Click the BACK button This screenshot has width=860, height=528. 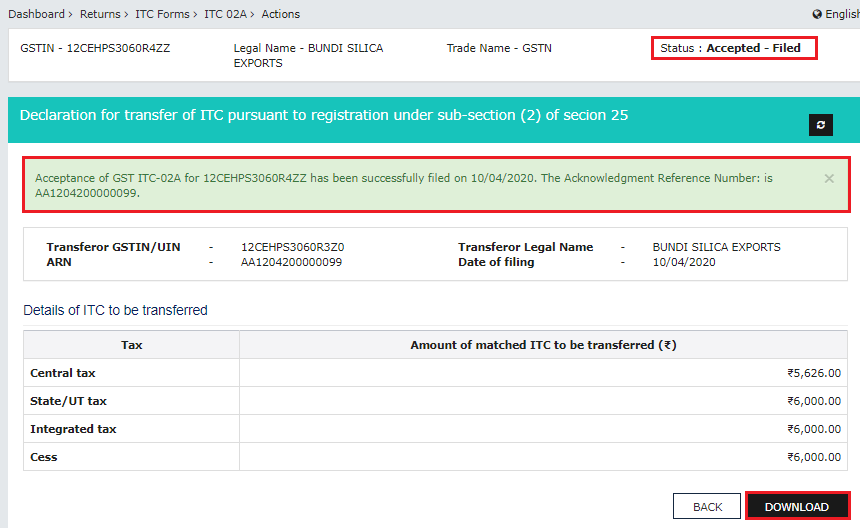(707, 507)
